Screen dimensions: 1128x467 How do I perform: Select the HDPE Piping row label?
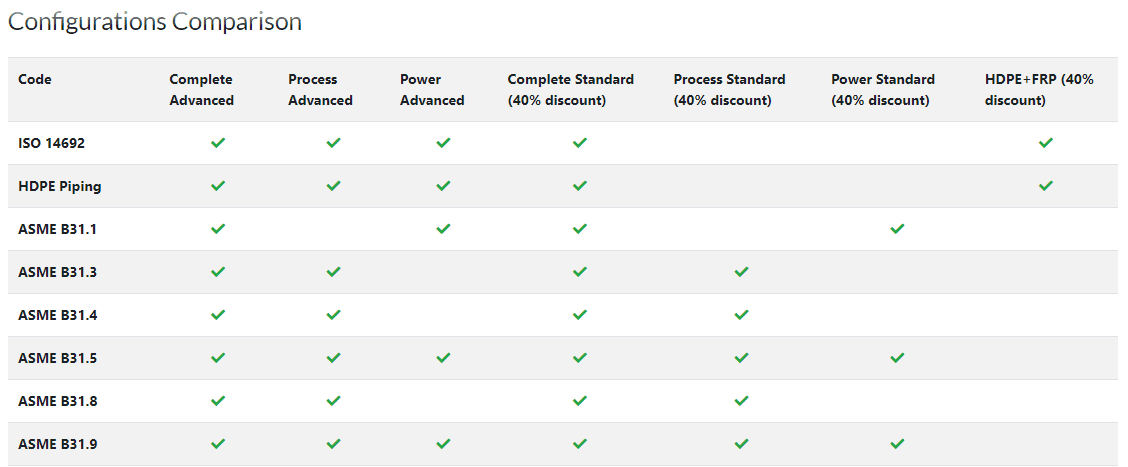(x=60, y=186)
